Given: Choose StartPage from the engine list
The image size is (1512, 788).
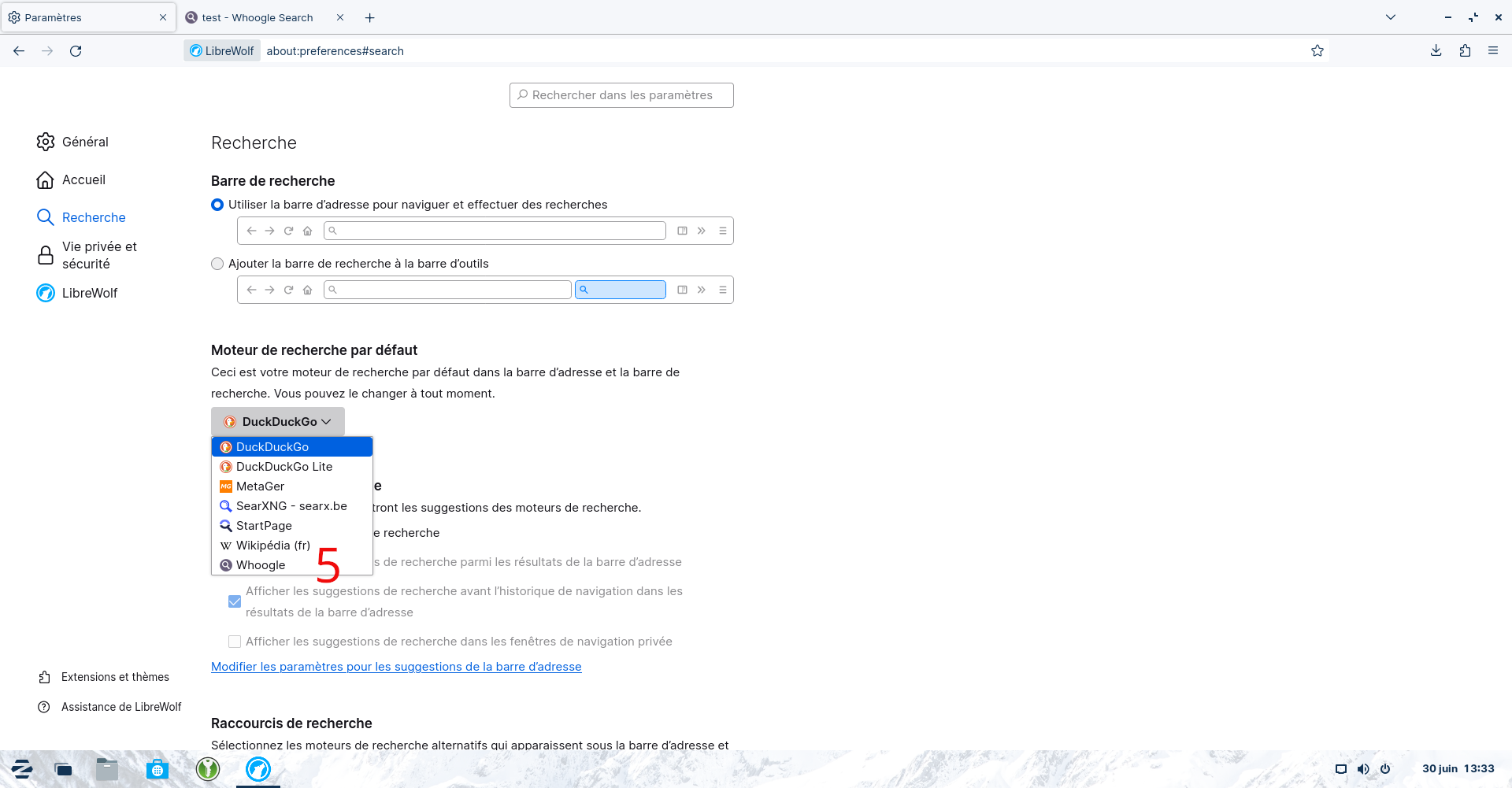Looking at the screenshot, I should [x=264, y=526].
